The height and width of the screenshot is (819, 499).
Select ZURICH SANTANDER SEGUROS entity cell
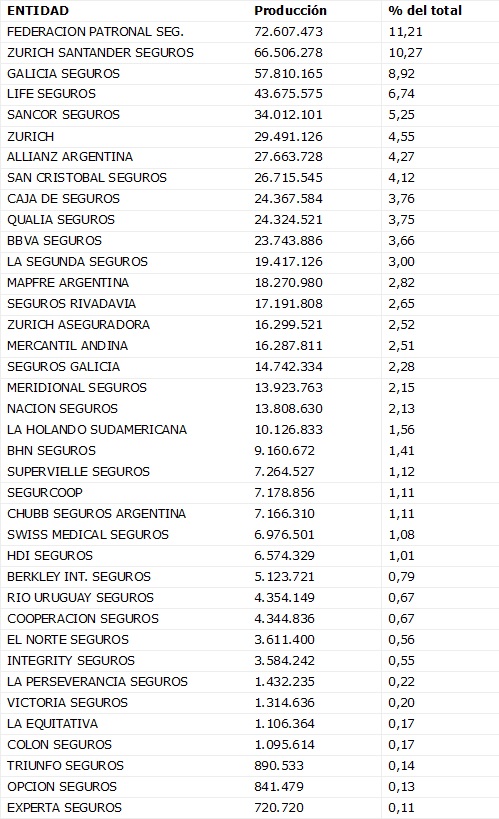(100, 53)
